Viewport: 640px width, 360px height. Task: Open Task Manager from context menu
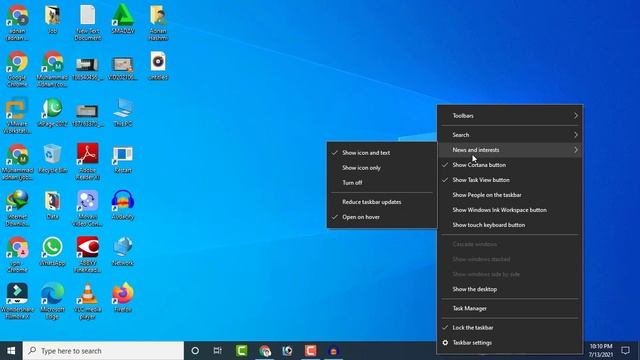pyautogui.click(x=510, y=309)
